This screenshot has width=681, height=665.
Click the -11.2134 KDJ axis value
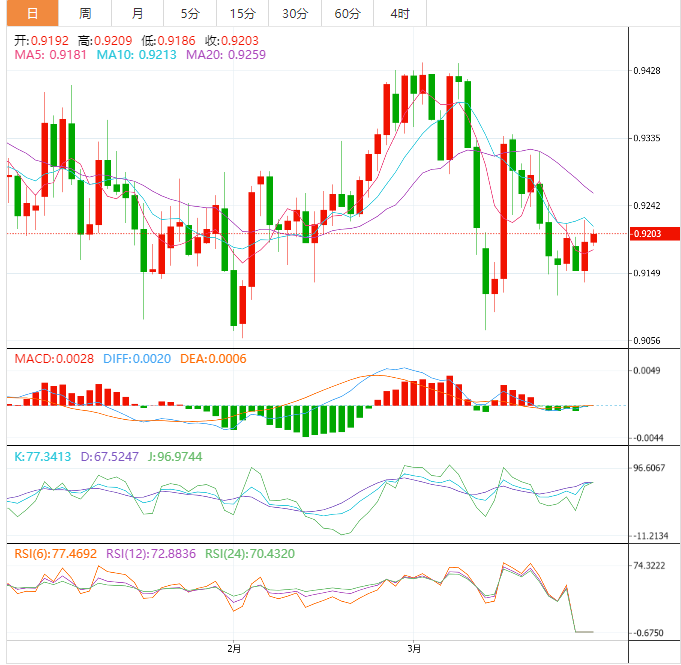(650, 536)
